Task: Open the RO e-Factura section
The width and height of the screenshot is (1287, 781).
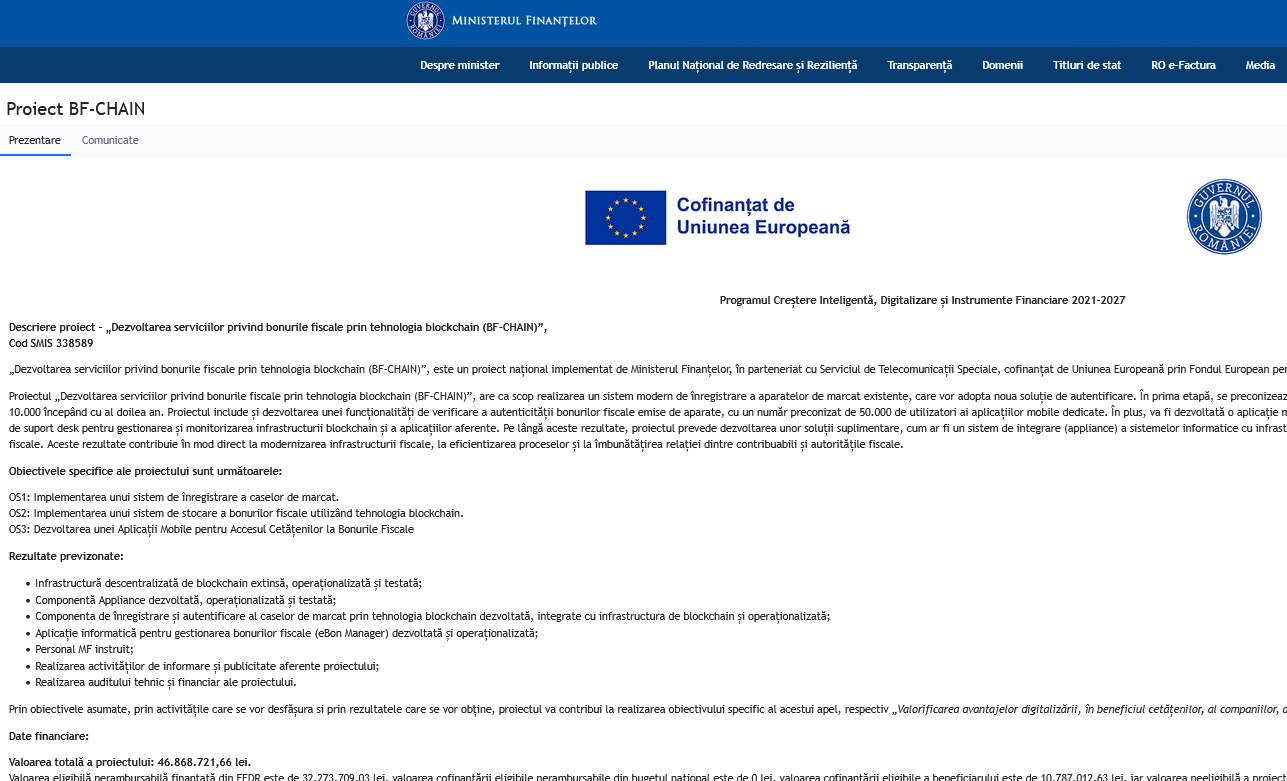Action: coord(1183,65)
